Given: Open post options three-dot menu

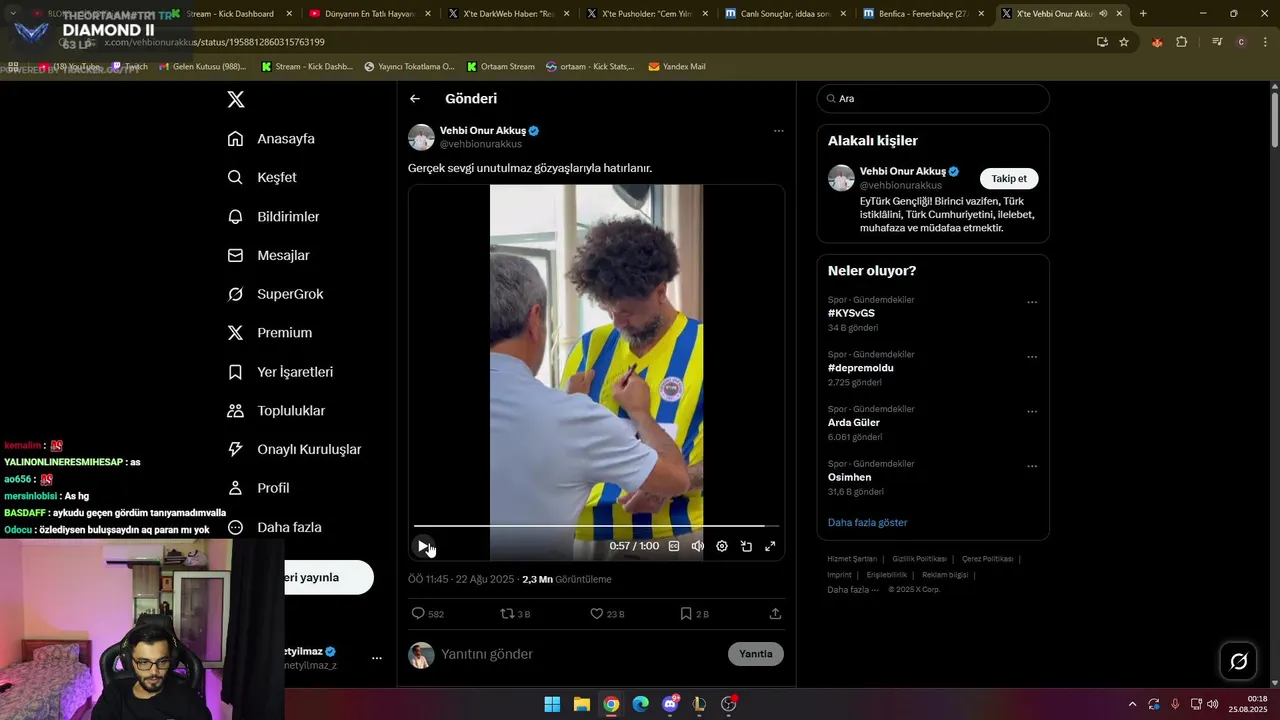Looking at the screenshot, I should [x=778, y=131].
